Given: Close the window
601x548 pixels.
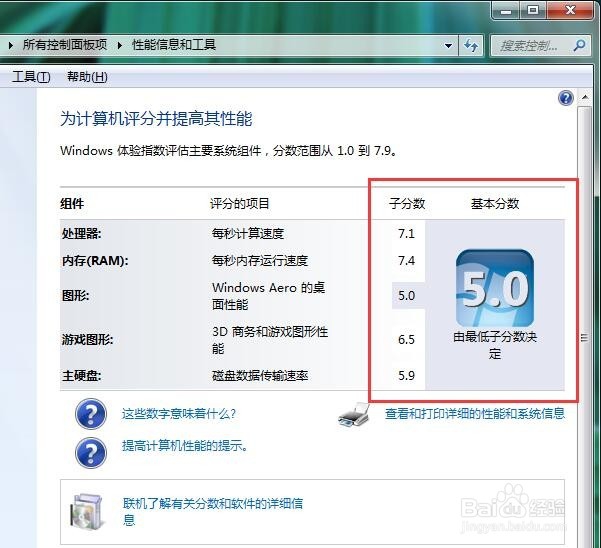Looking at the screenshot, I should pyautogui.click(x=571, y=10).
